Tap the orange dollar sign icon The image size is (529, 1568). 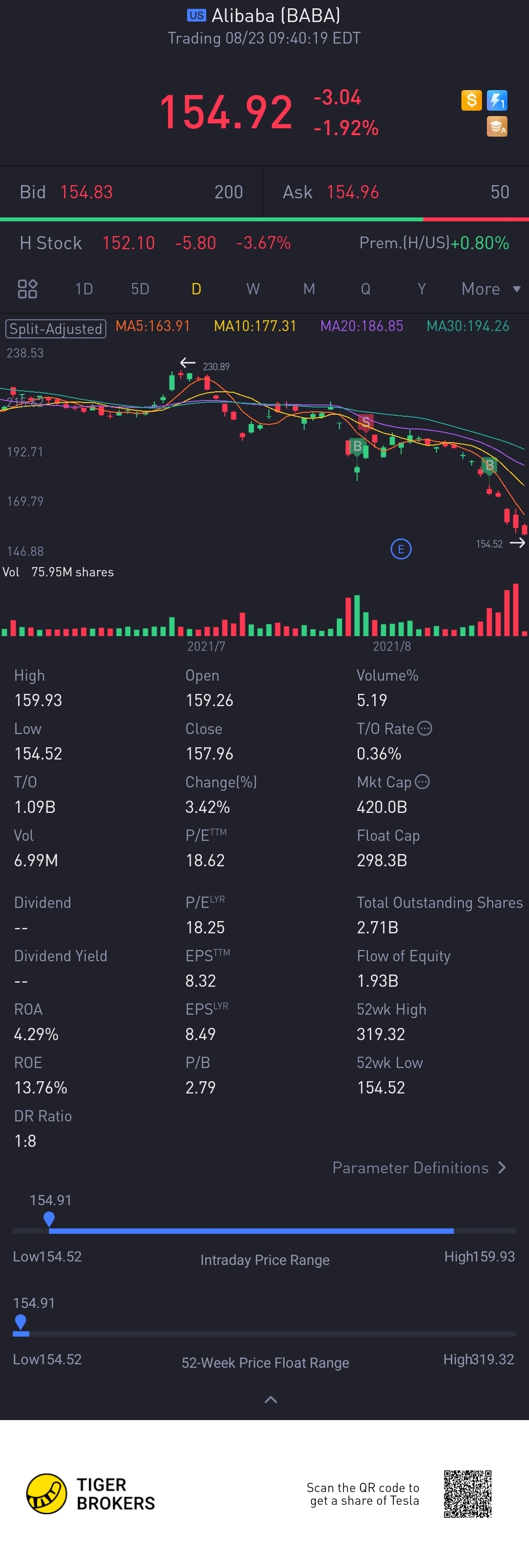471,100
